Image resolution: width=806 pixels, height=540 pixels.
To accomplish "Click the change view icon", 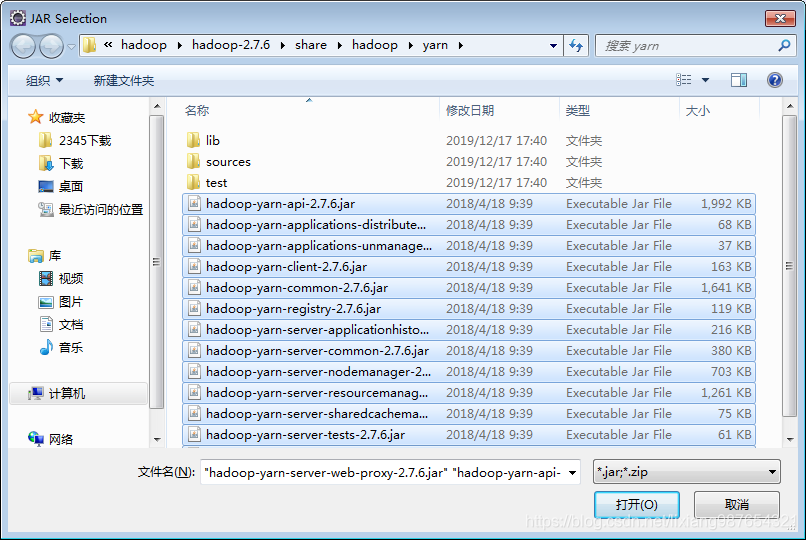I will coord(683,80).
